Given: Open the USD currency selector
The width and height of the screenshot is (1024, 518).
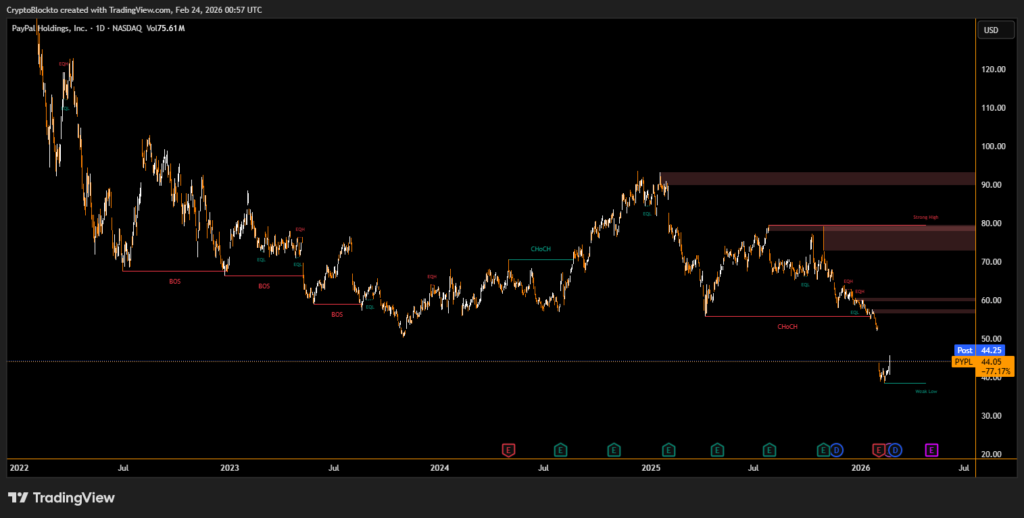Looking at the screenshot, I should [x=991, y=30].
